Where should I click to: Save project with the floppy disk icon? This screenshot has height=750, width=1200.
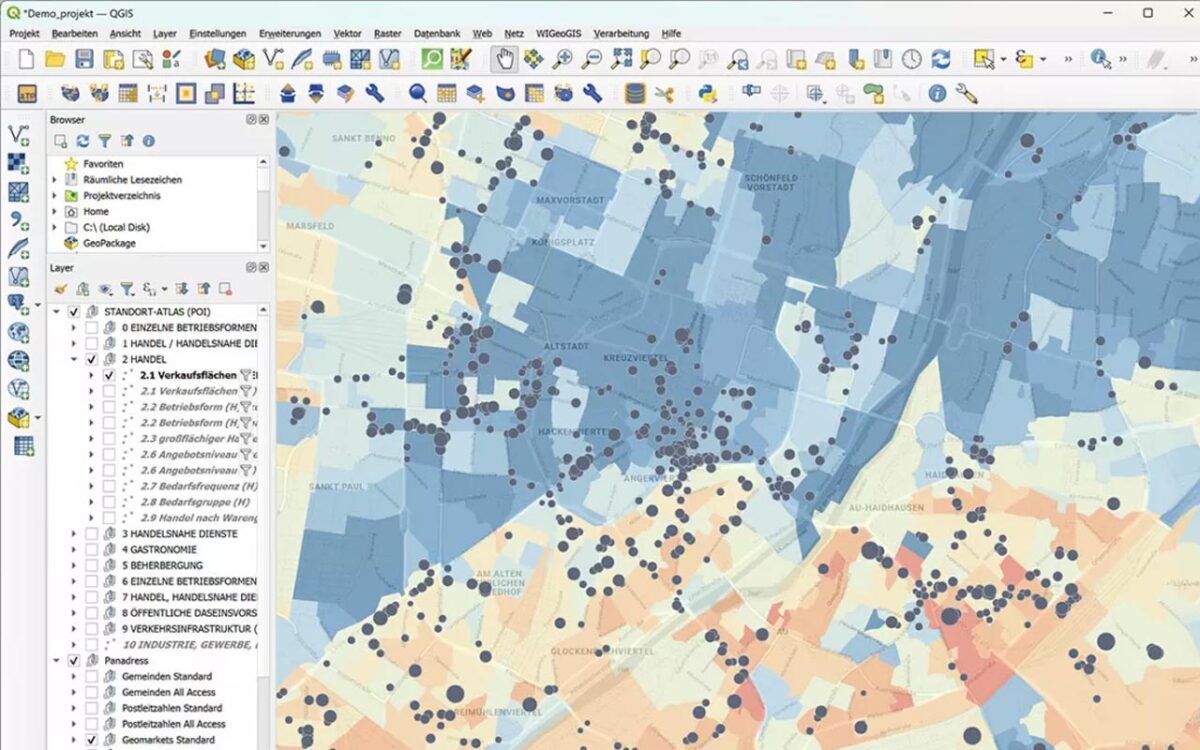tap(84, 59)
